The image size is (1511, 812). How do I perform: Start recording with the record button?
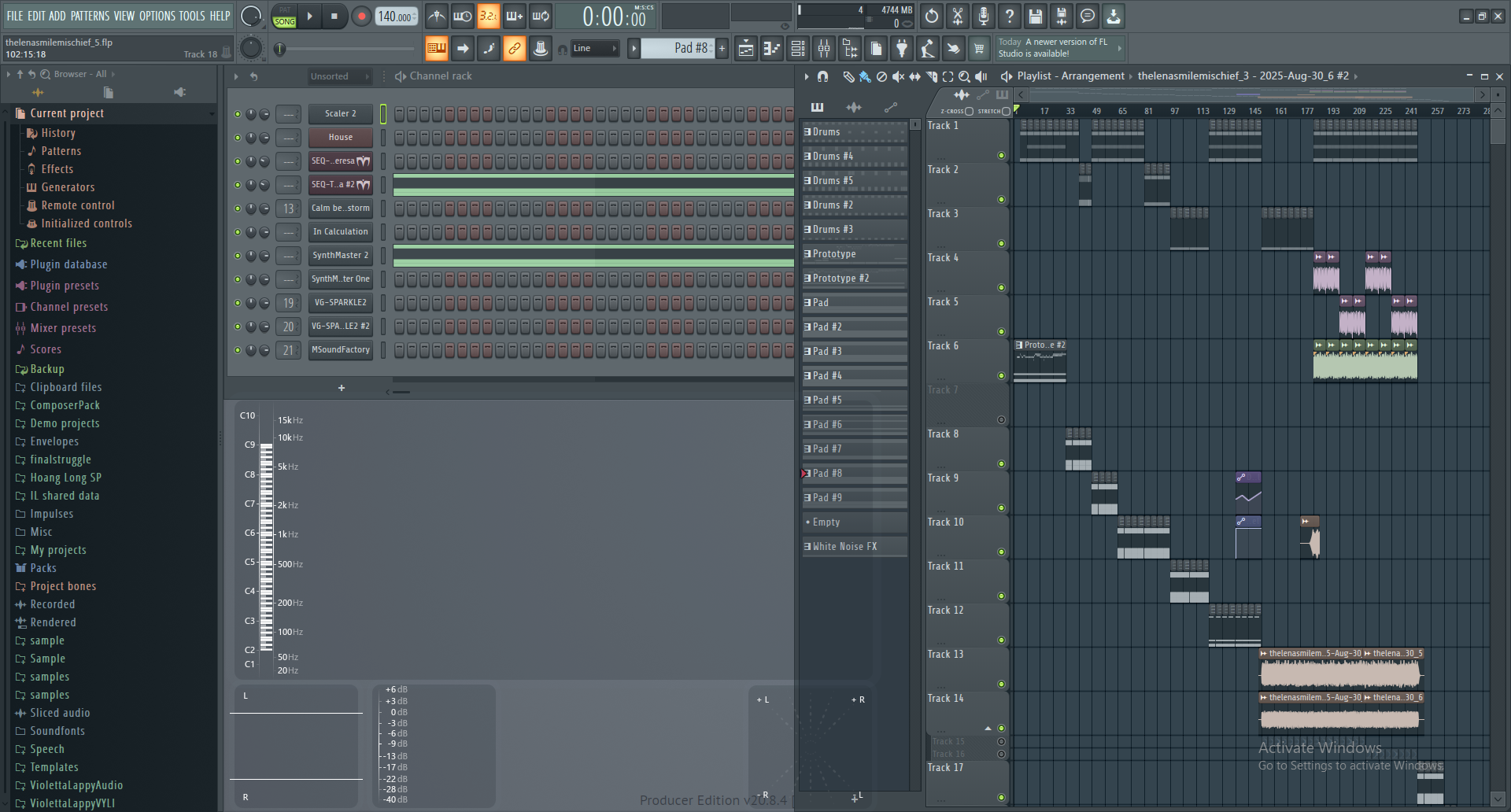coord(361,16)
